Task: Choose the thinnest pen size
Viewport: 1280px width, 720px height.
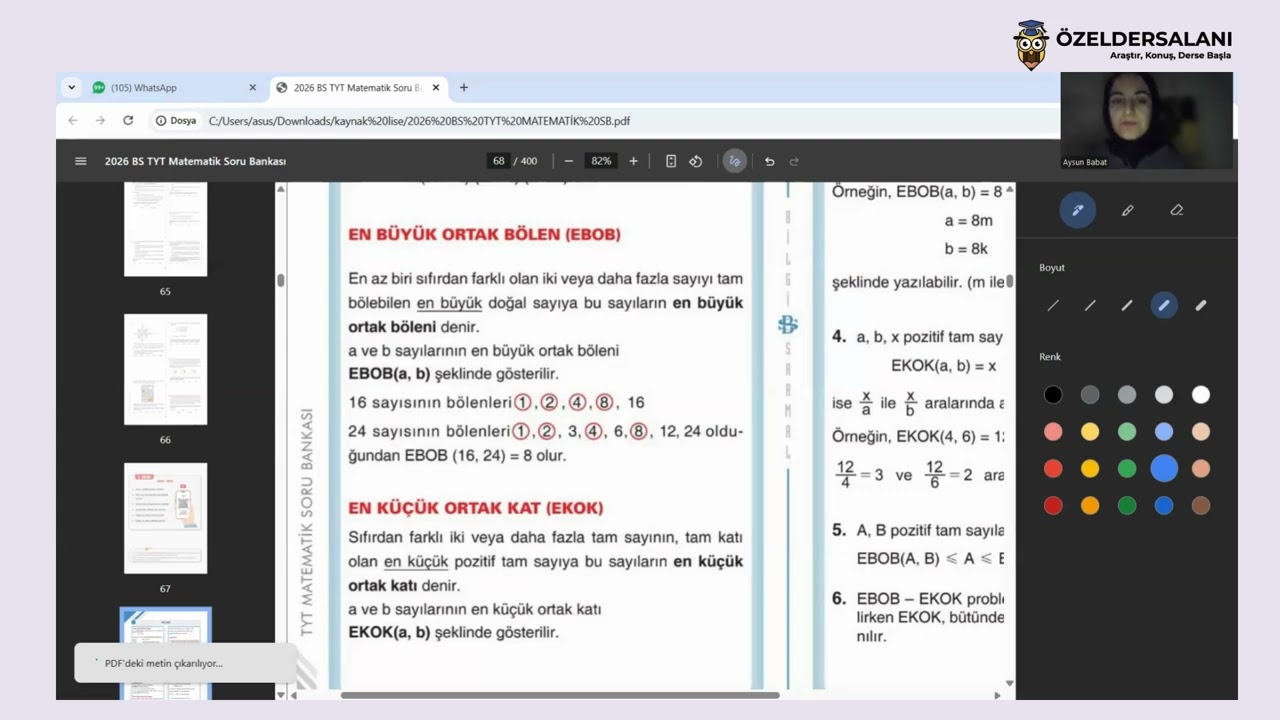Action: point(1053,305)
